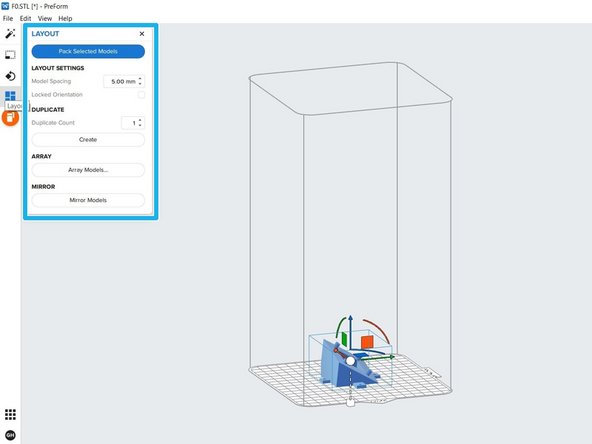Screen dimensions: 592x444
Task: Select the One-Click Print magic wand tool
Action: (10, 34)
